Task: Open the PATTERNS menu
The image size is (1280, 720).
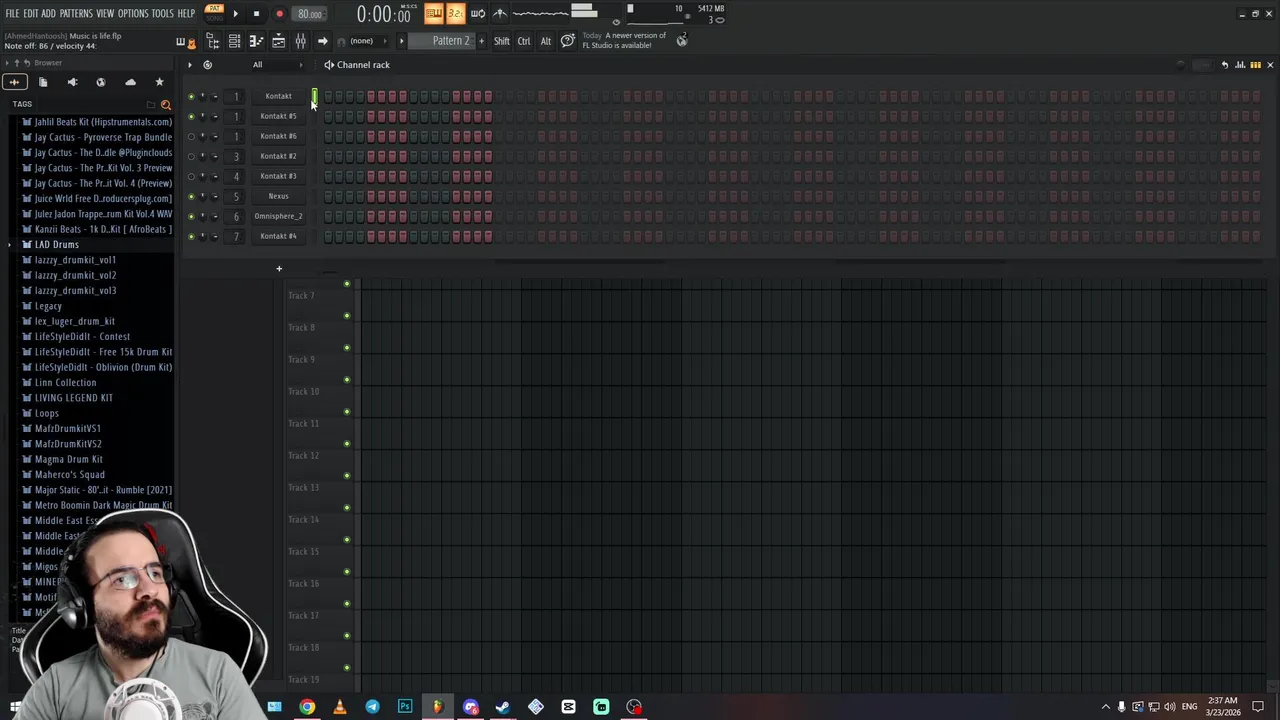Action: [x=76, y=14]
